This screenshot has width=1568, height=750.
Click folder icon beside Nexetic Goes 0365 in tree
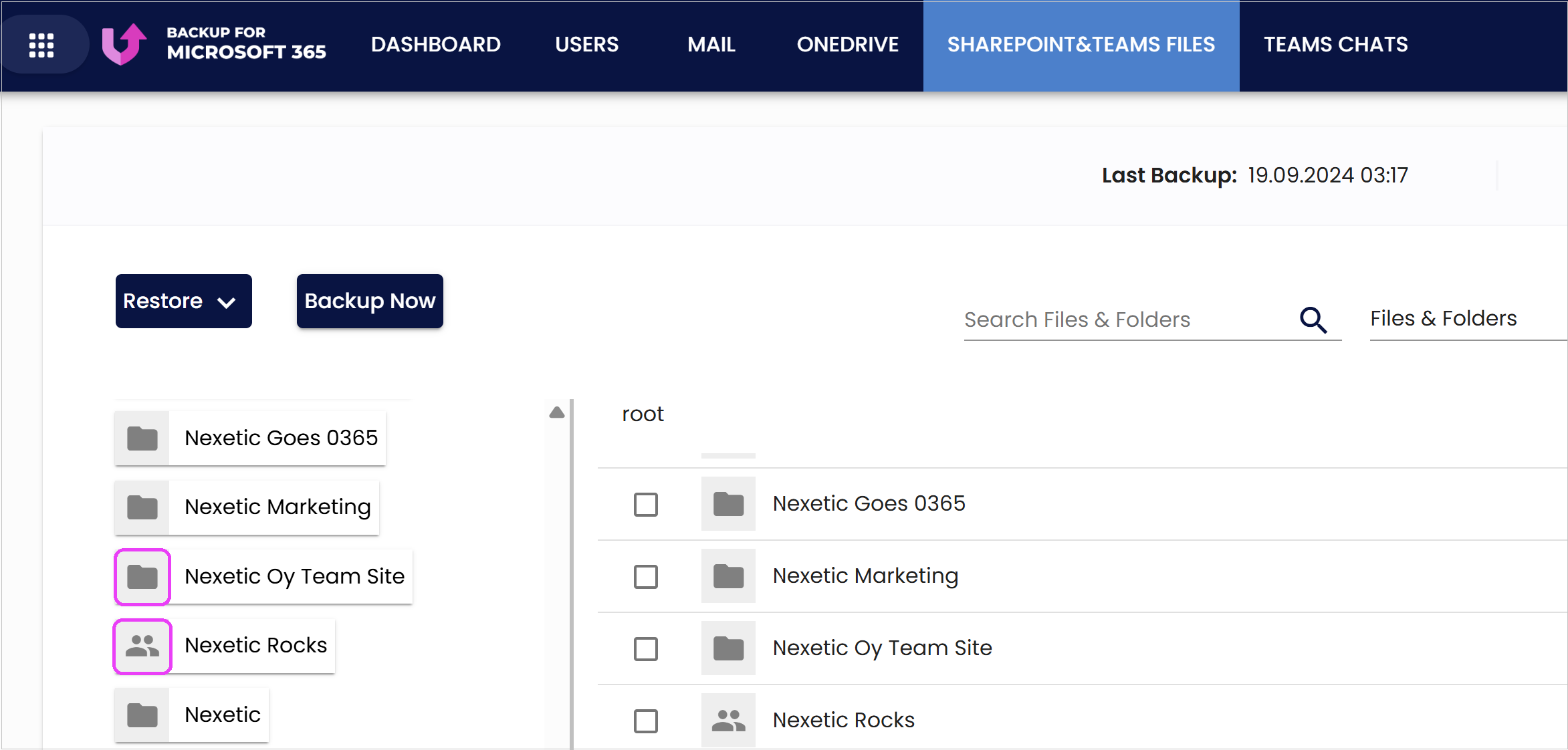coord(142,439)
